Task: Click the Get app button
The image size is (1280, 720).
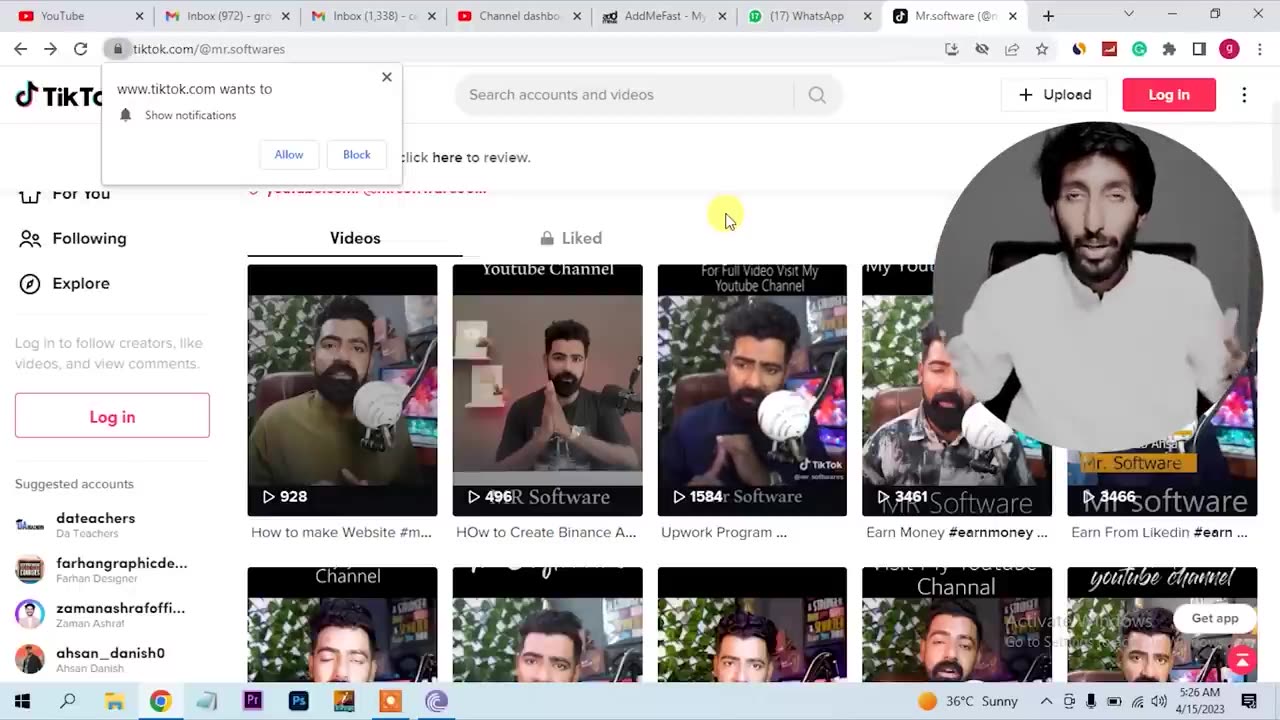Action: [1215, 618]
